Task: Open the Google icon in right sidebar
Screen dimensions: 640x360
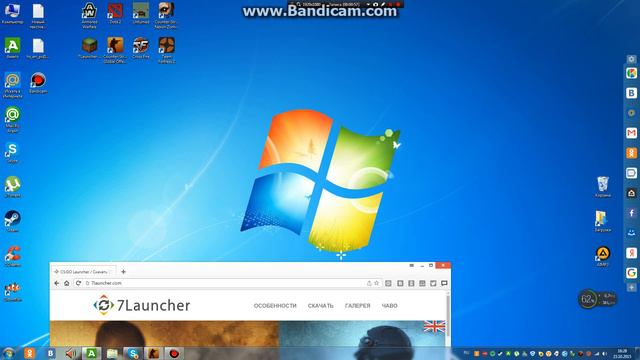Action: (631, 273)
